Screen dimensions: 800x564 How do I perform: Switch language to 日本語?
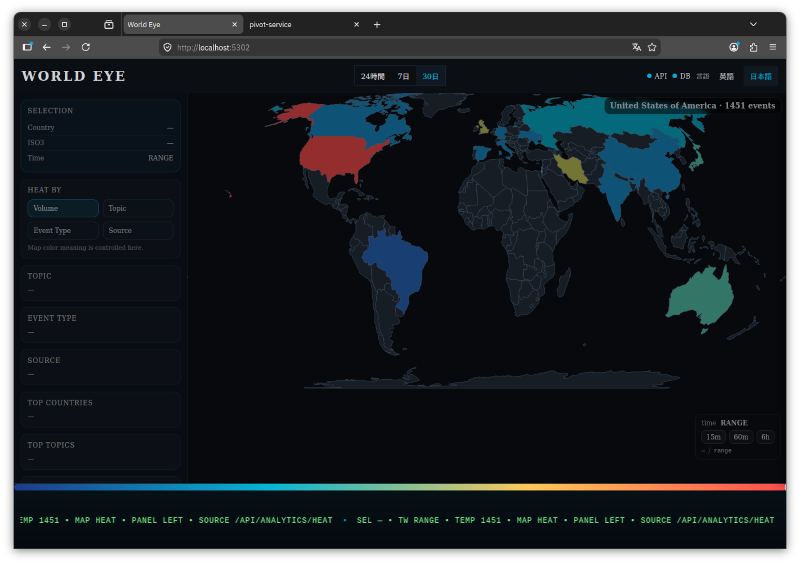pyautogui.click(x=761, y=76)
